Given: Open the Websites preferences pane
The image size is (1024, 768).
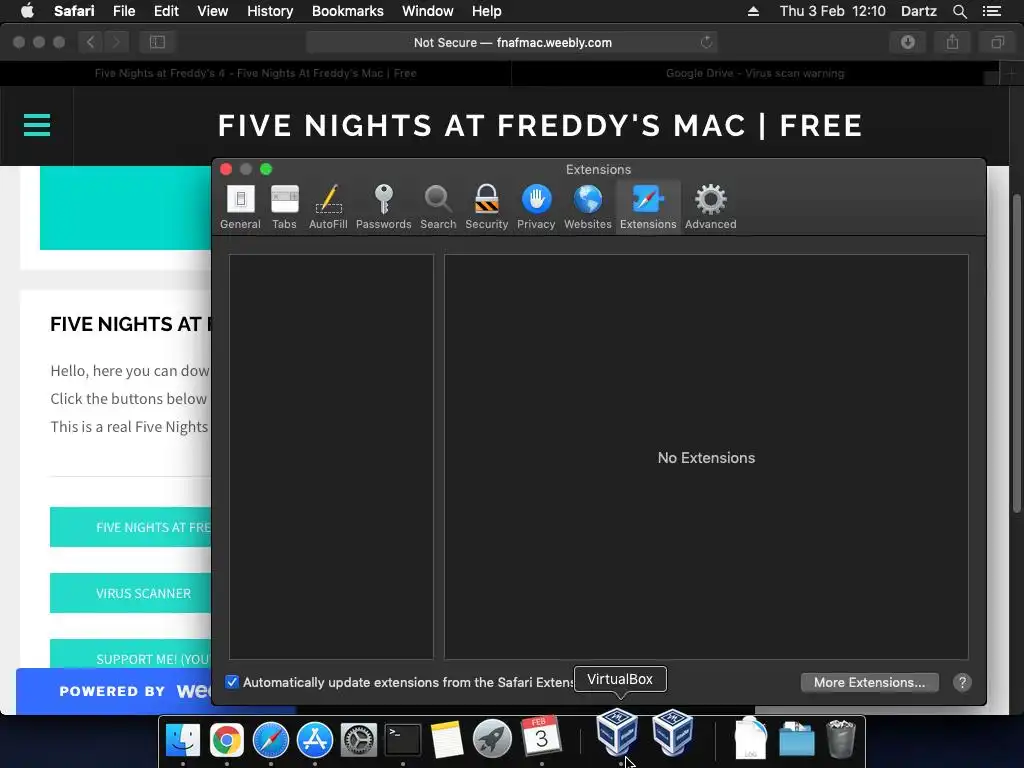Looking at the screenshot, I should click(588, 207).
